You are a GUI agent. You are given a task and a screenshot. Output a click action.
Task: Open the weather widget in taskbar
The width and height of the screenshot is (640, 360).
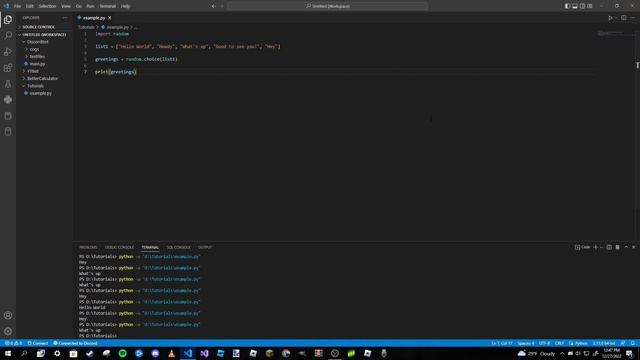536,353
